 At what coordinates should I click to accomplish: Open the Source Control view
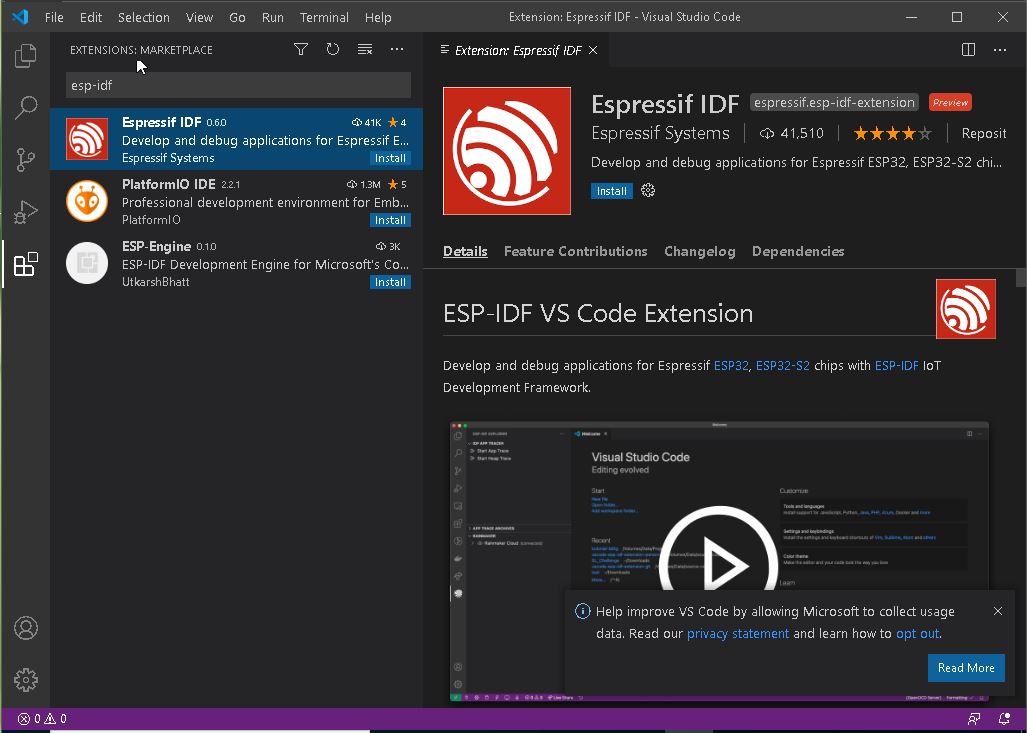pos(26,159)
